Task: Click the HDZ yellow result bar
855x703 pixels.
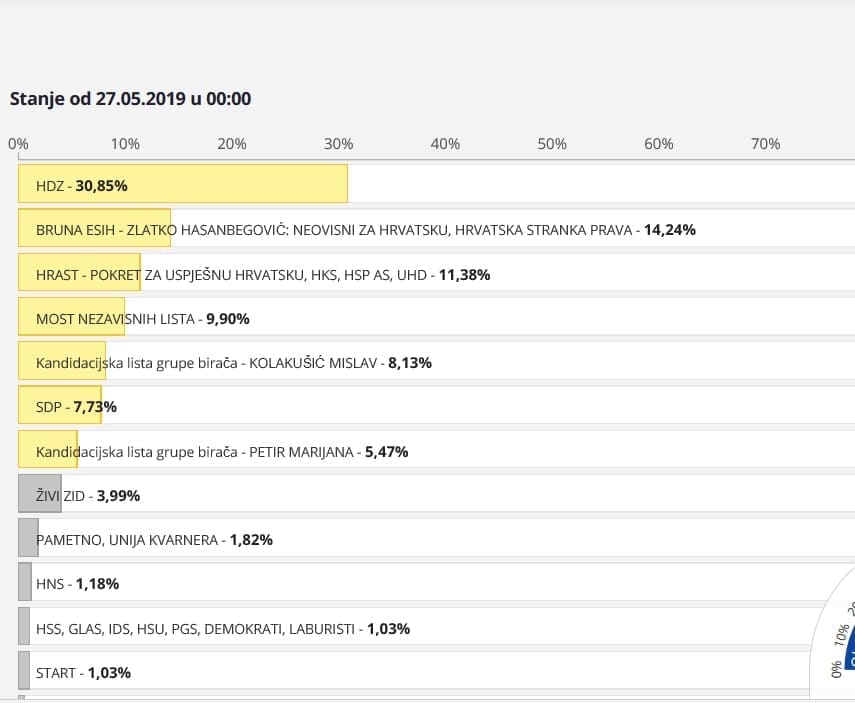Action: (x=183, y=185)
